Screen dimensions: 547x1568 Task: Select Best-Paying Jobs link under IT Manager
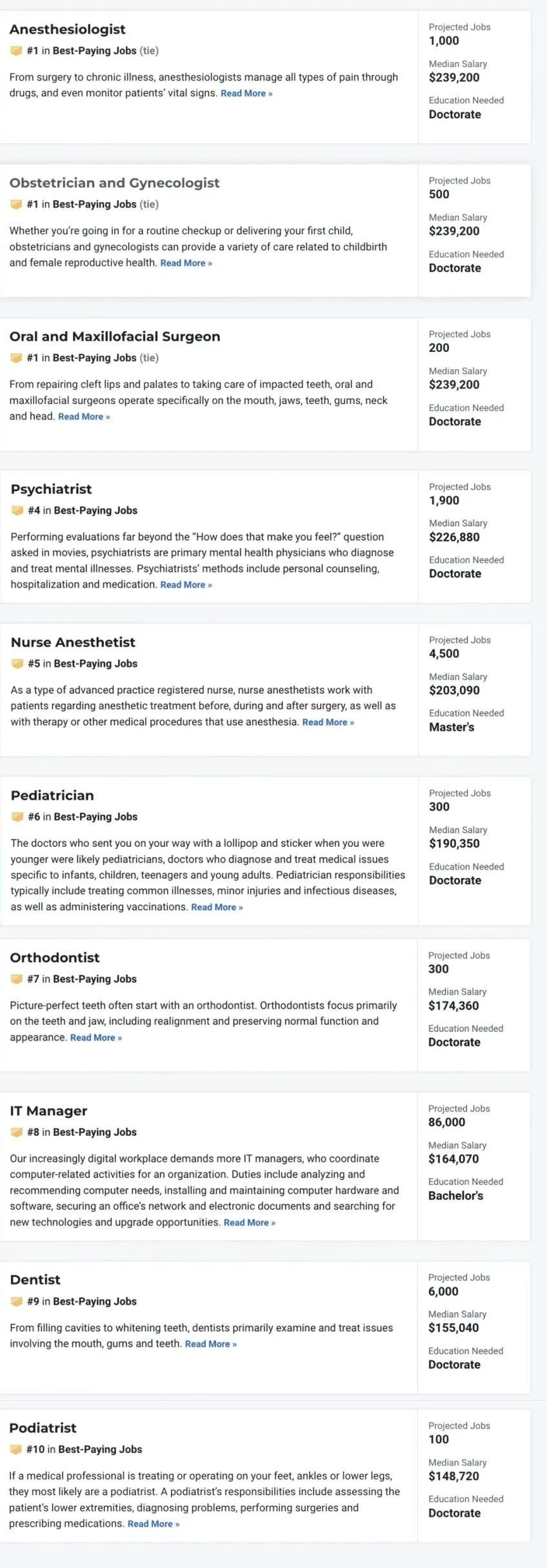[x=95, y=1132]
